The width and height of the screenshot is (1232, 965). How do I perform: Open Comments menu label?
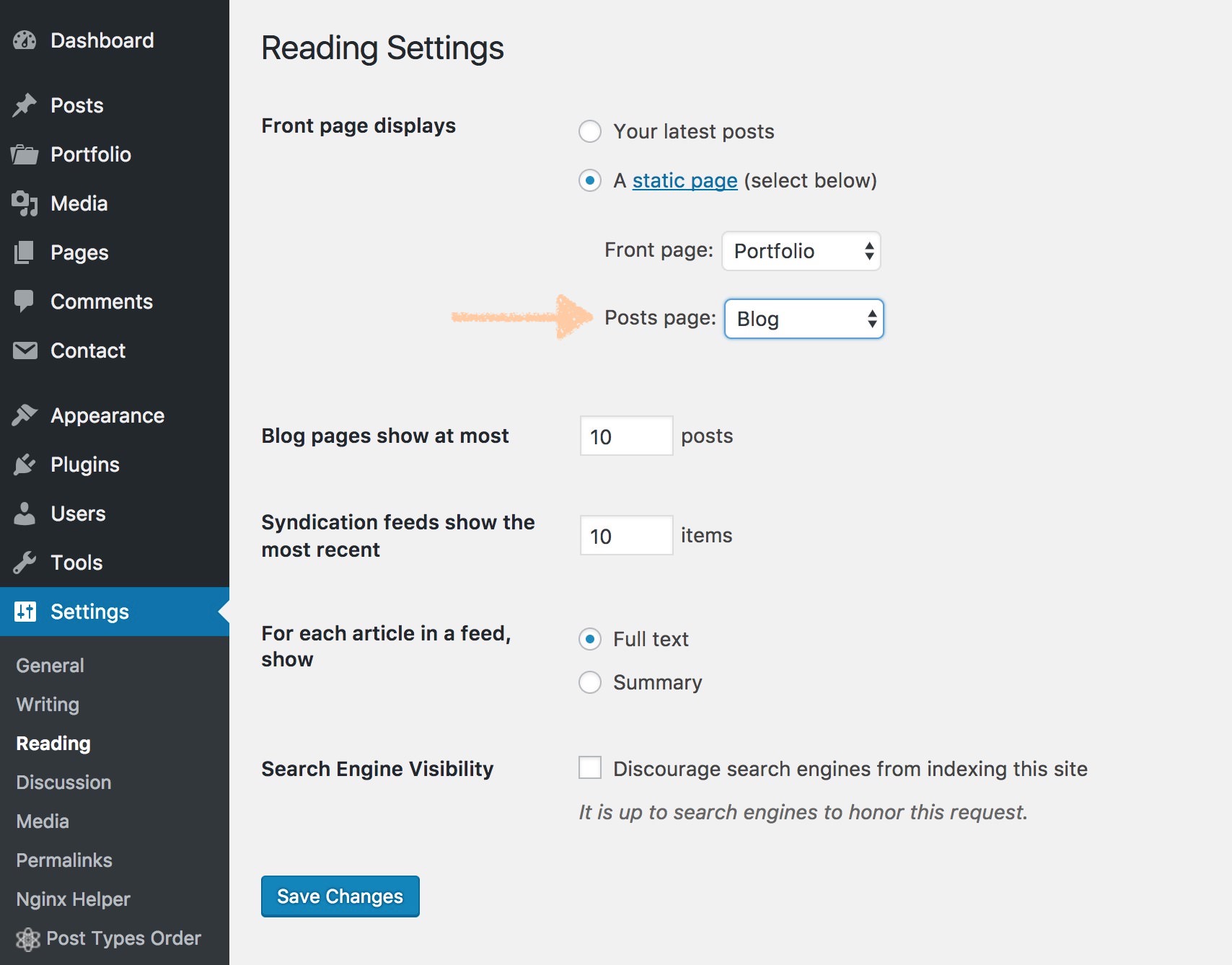tap(102, 301)
